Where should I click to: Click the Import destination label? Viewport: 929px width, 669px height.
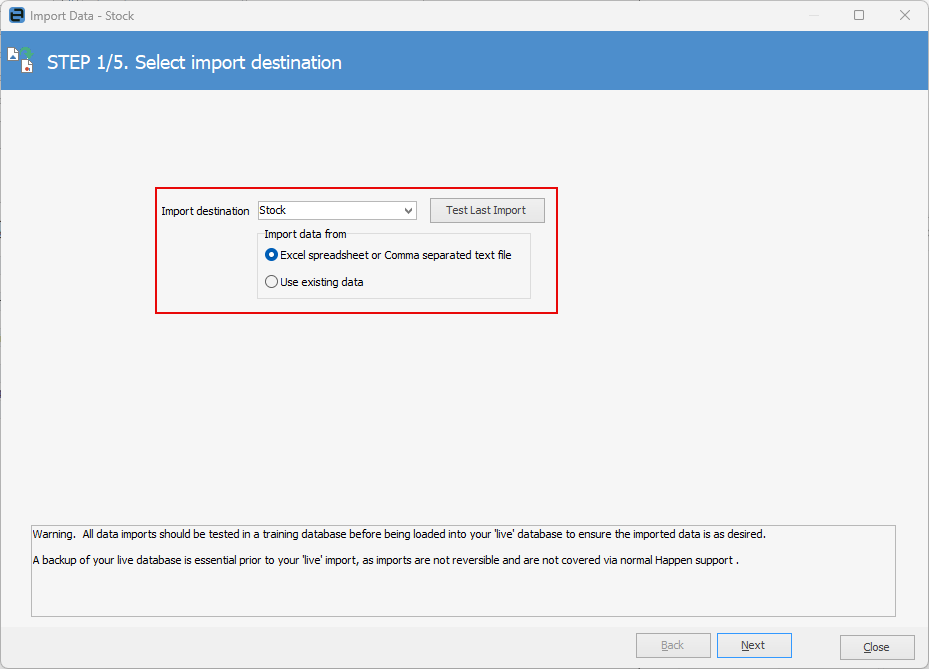coord(205,211)
